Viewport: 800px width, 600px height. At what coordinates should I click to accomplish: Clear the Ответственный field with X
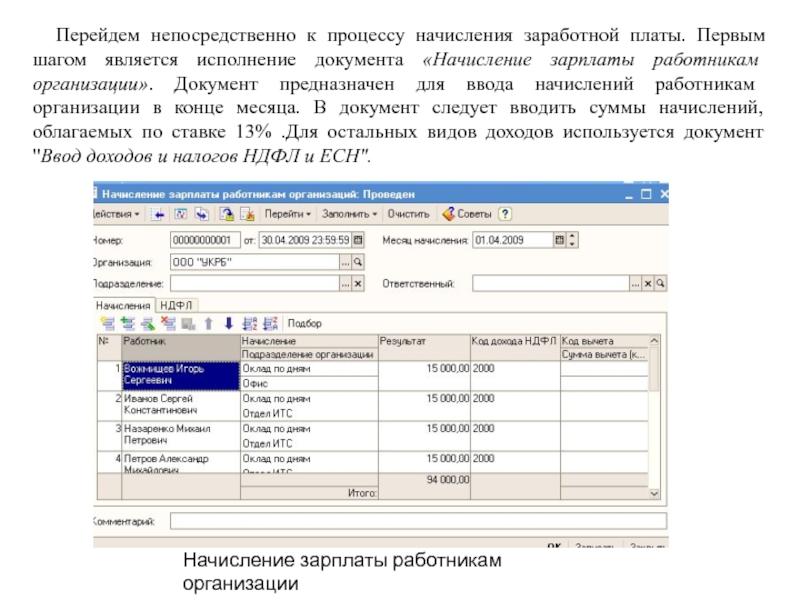click(647, 284)
